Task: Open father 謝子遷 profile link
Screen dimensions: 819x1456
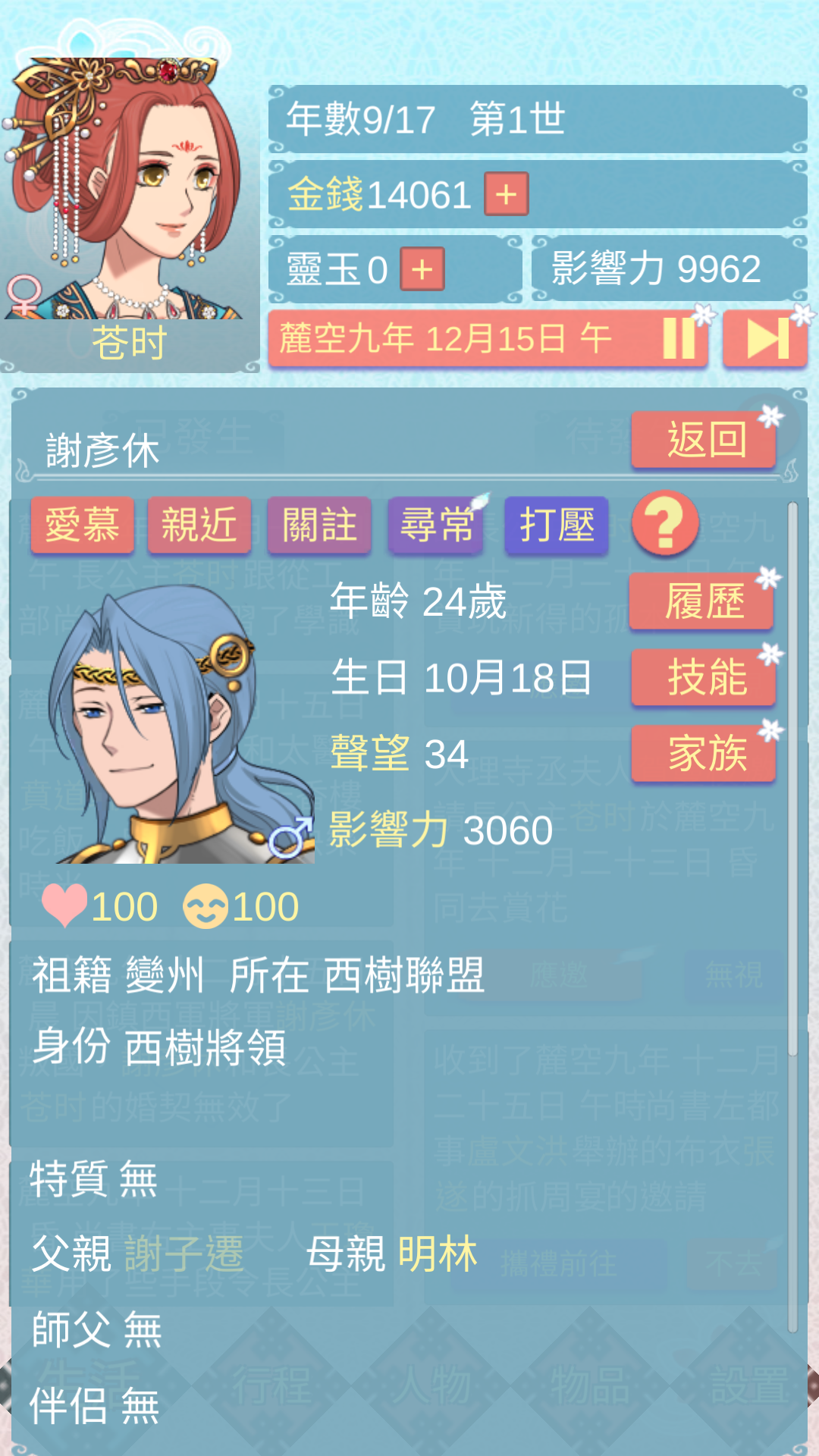Action: [x=184, y=1254]
